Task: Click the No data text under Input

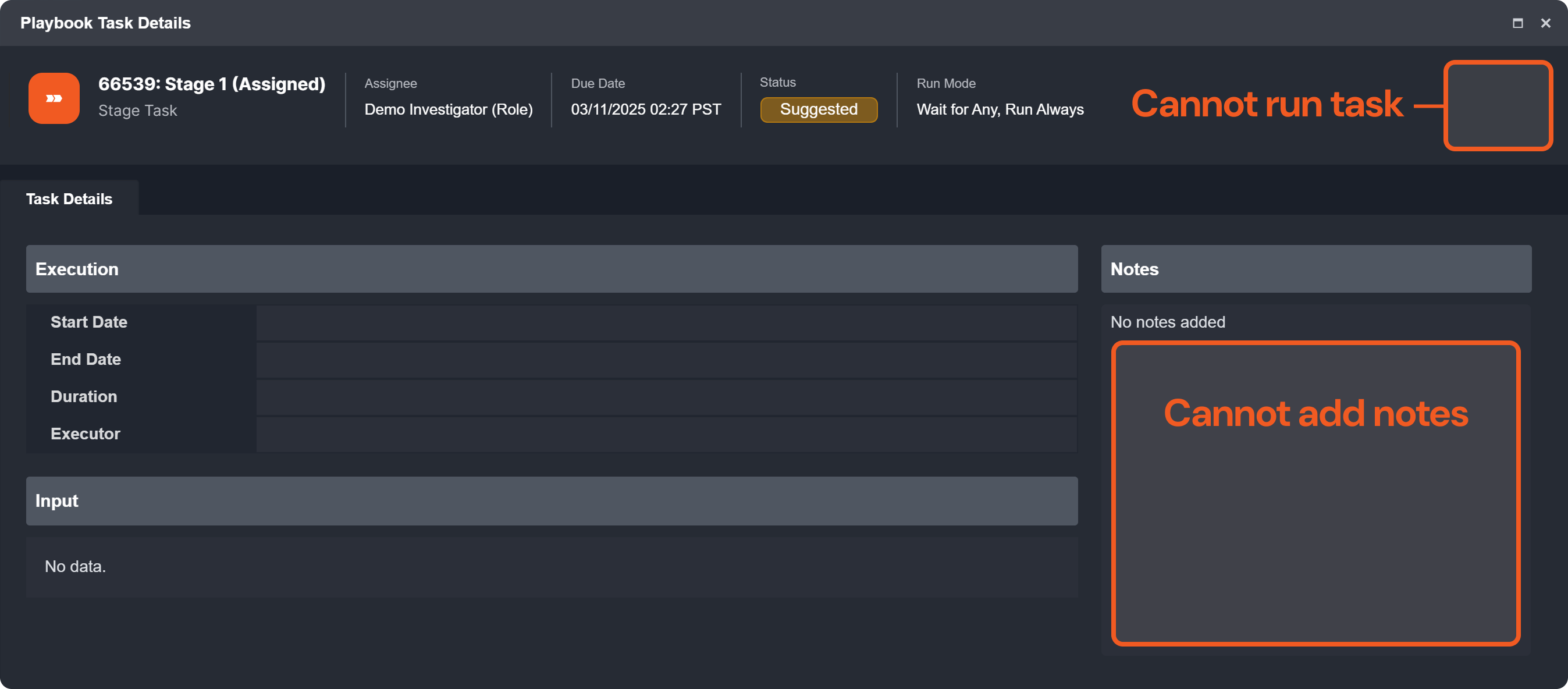Action: [x=76, y=567]
